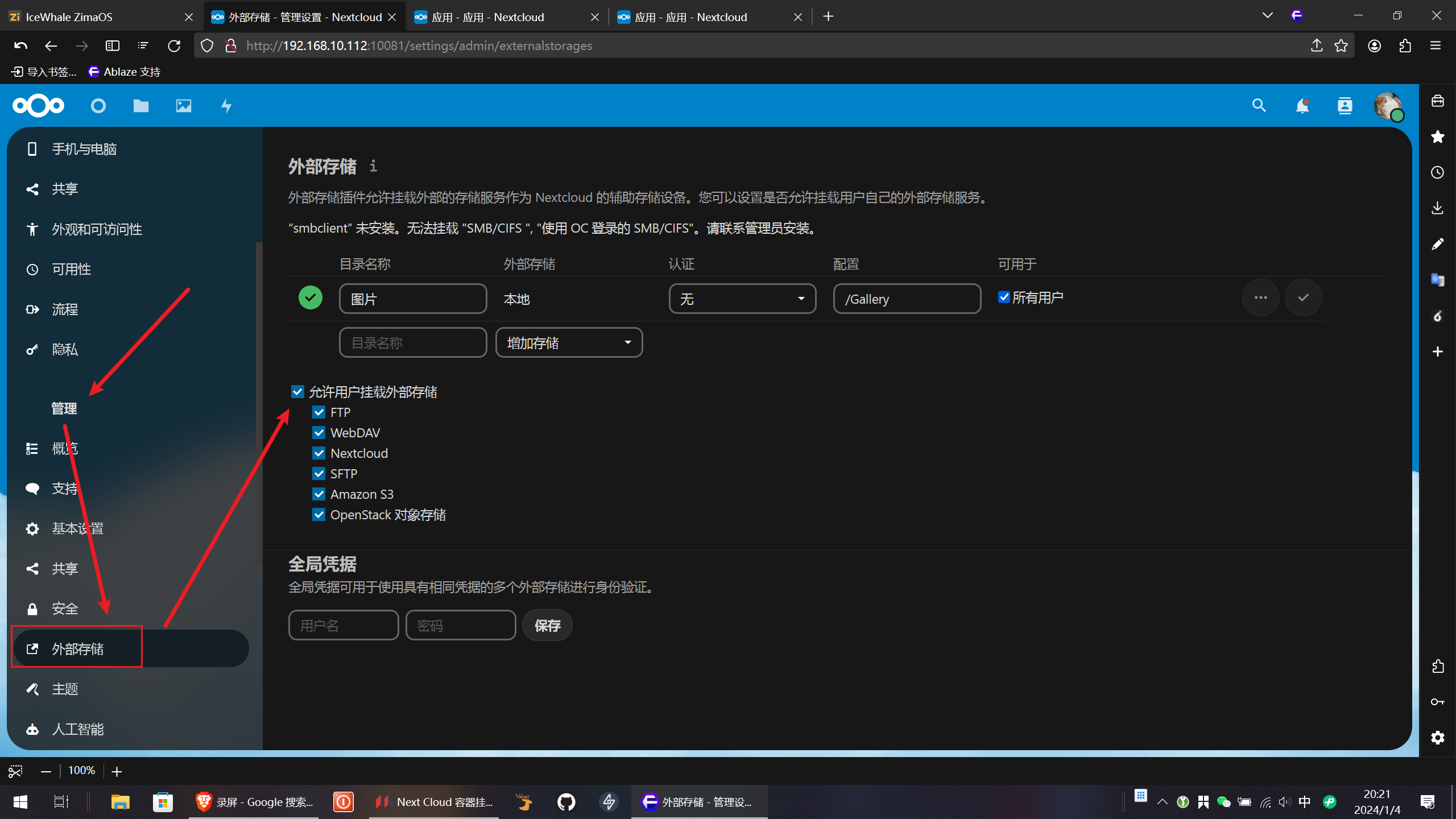Uncheck the SFTP checkbox
Image resolution: width=1456 pixels, height=819 pixels.
[319, 474]
